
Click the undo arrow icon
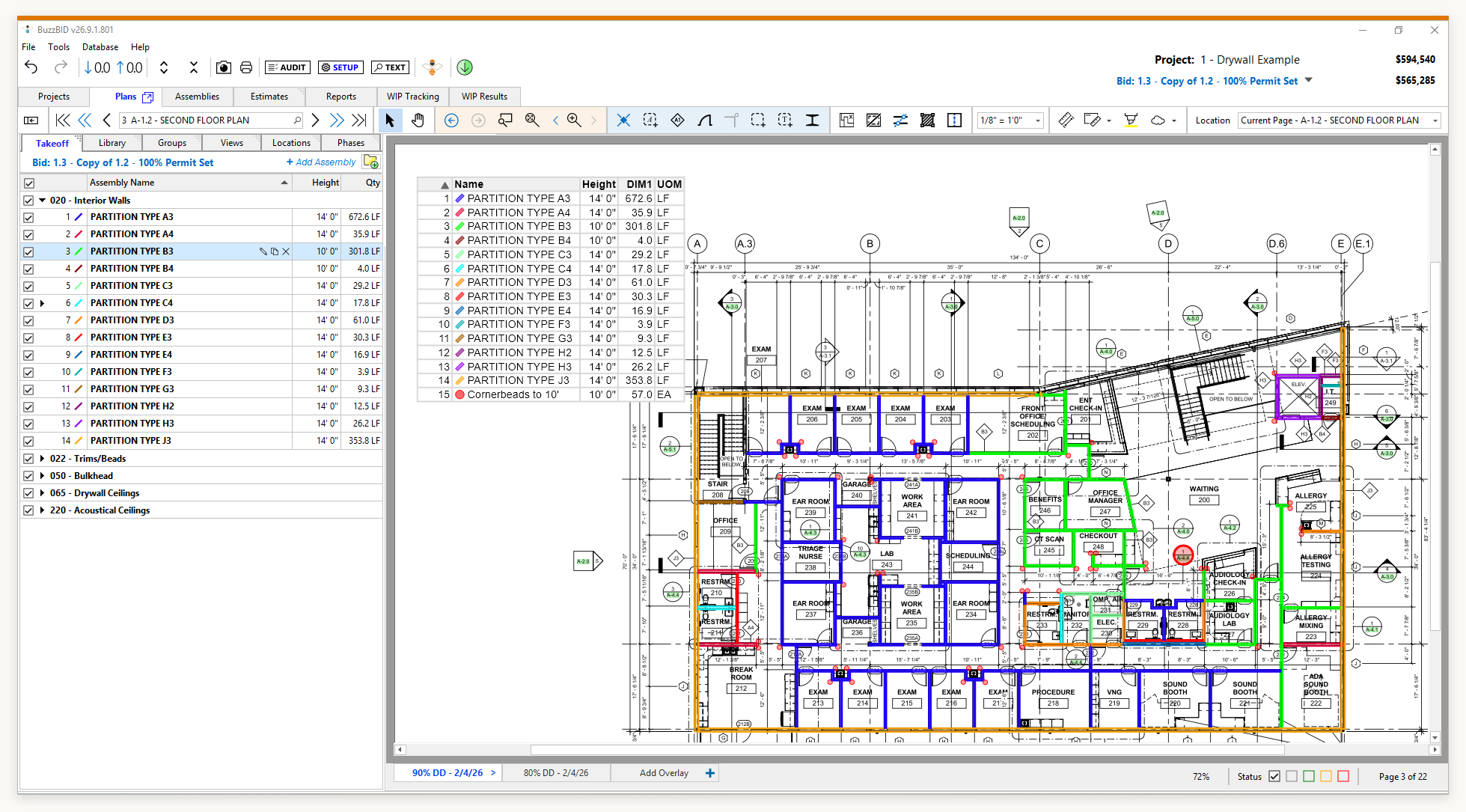coord(31,67)
